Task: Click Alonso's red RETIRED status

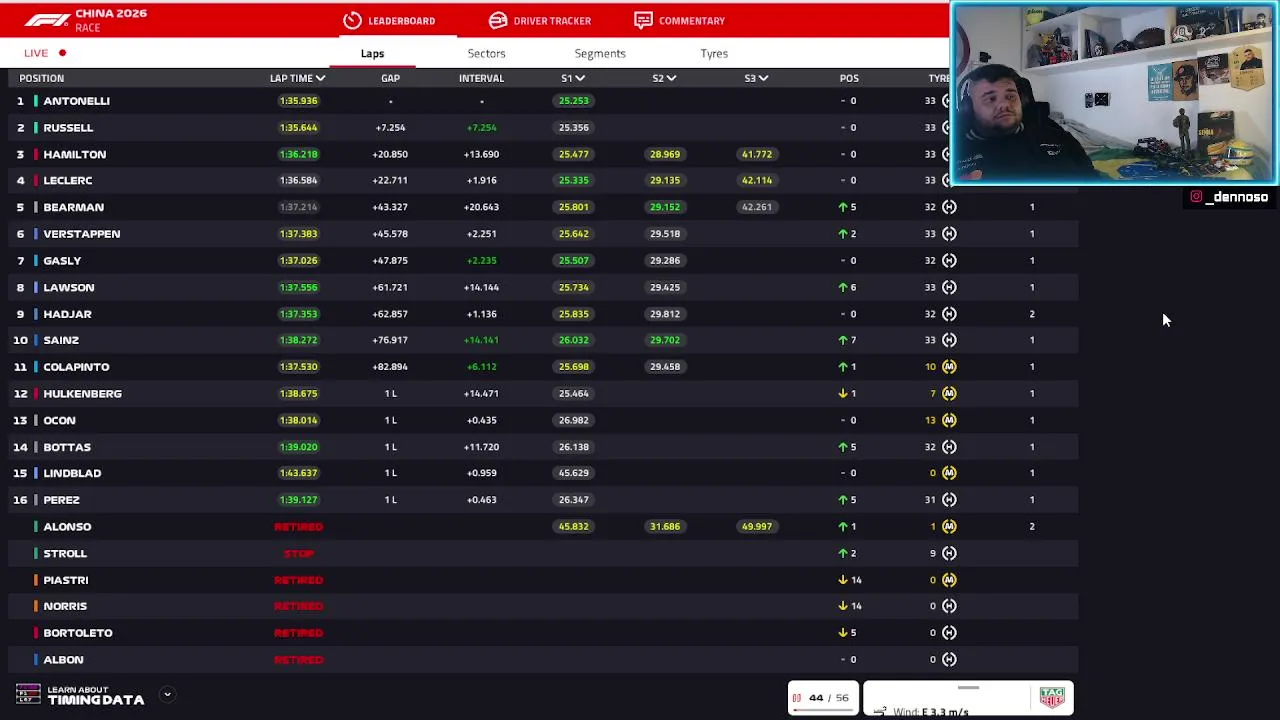Action: 298,526
